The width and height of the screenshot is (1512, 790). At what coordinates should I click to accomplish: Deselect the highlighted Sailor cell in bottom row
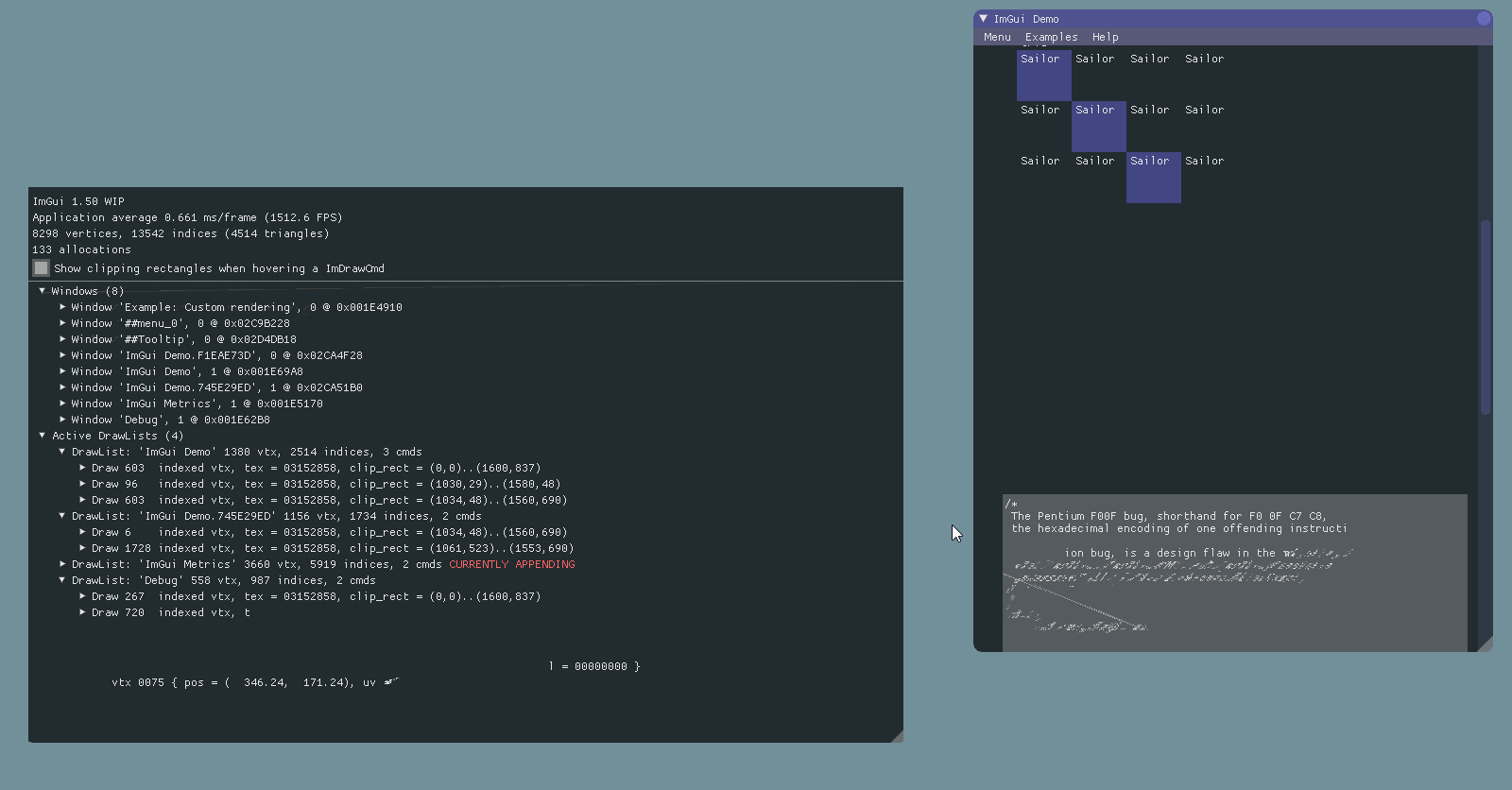(1154, 178)
